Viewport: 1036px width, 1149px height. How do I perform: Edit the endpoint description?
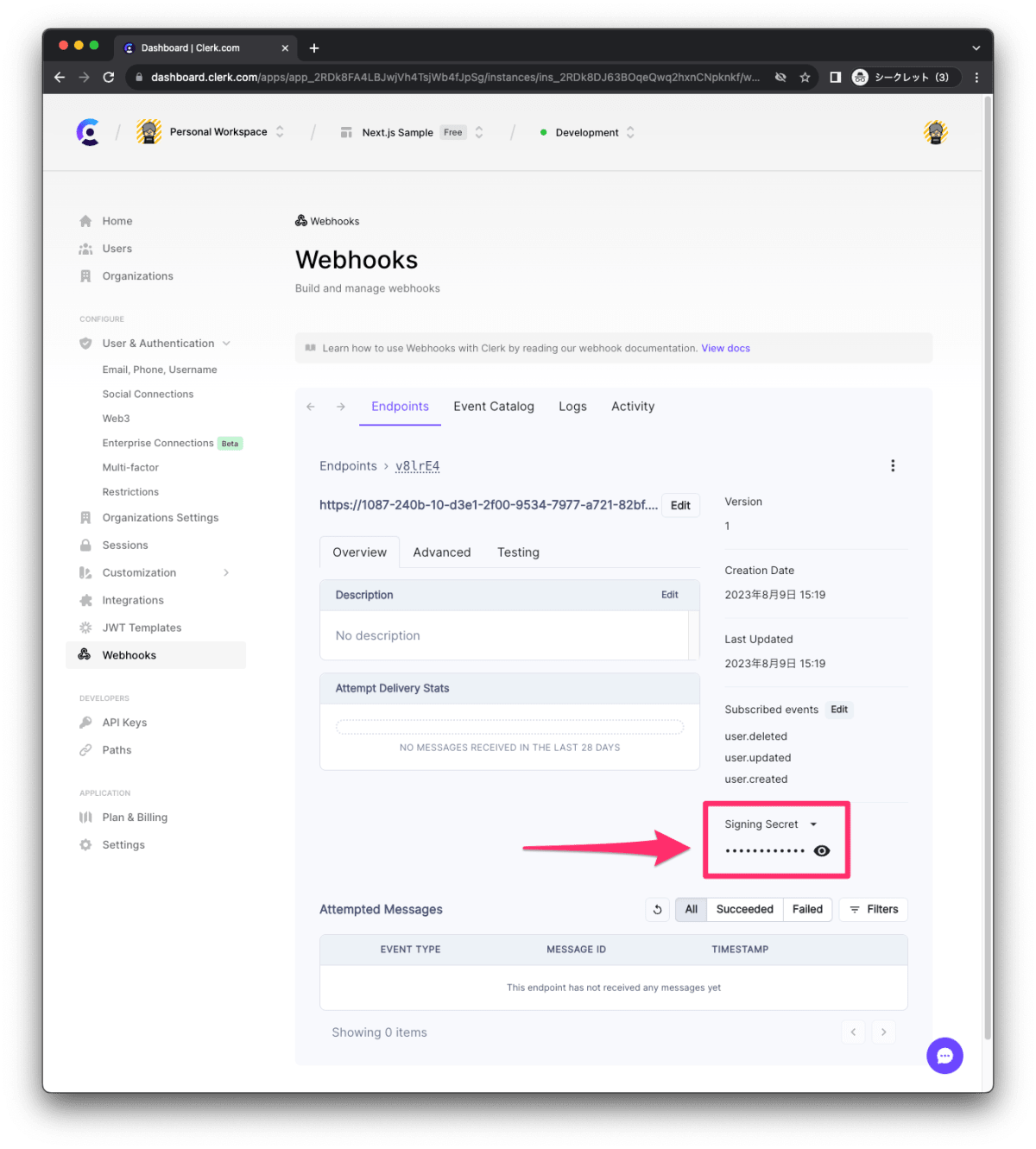[670, 595]
